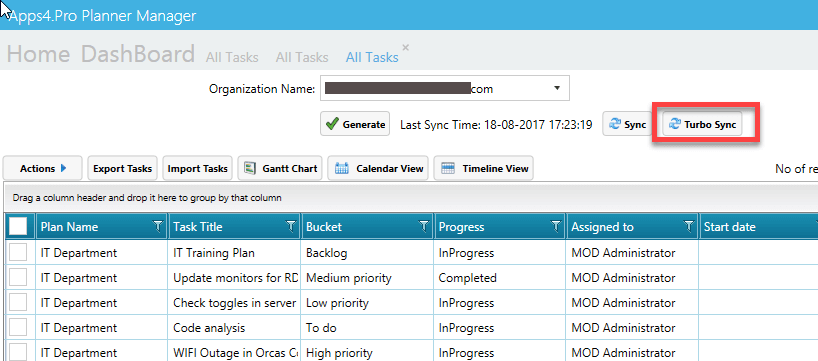The height and width of the screenshot is (361, 818).
Task: Toggle the select-all header checkbox
Action: coord(18,226)
